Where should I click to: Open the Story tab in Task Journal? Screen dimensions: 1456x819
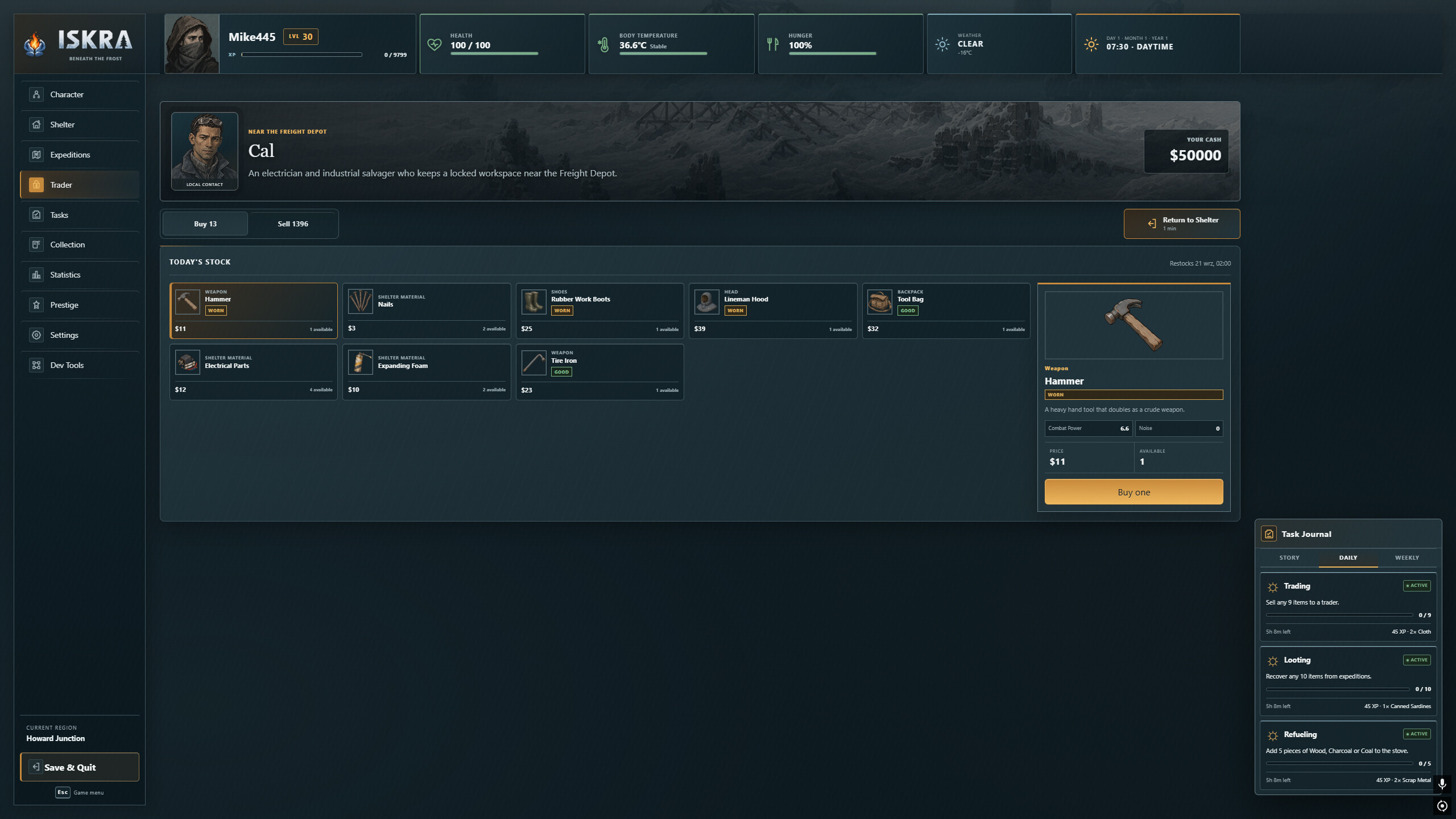pyautogui.click(x=1289, y=558)
